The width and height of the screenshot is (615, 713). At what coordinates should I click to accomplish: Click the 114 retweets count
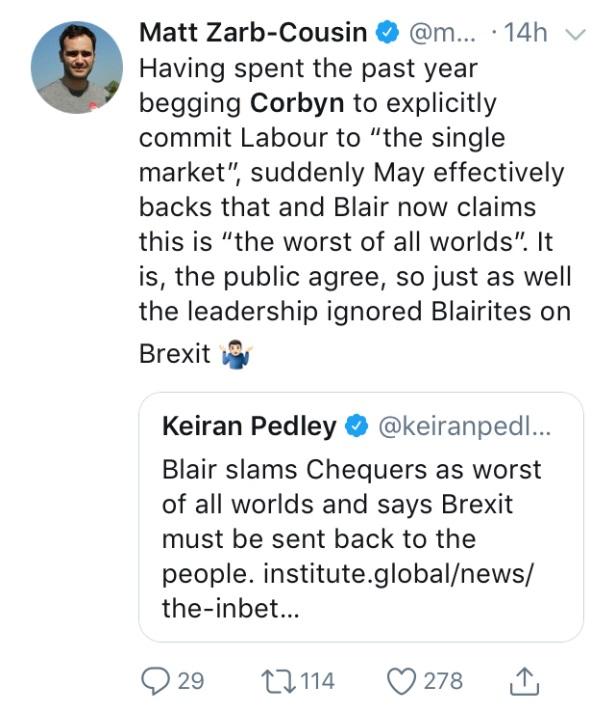(x=317, y=682)
